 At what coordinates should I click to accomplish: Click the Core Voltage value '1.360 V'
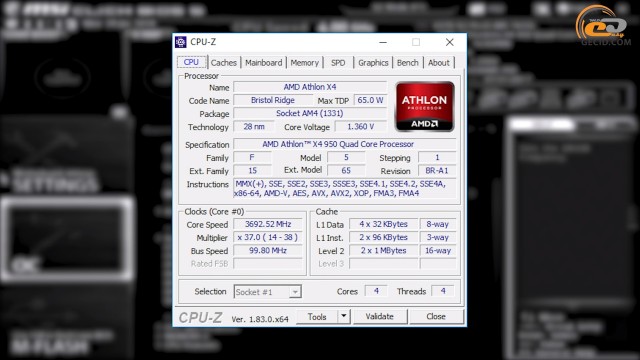[360, 127]
